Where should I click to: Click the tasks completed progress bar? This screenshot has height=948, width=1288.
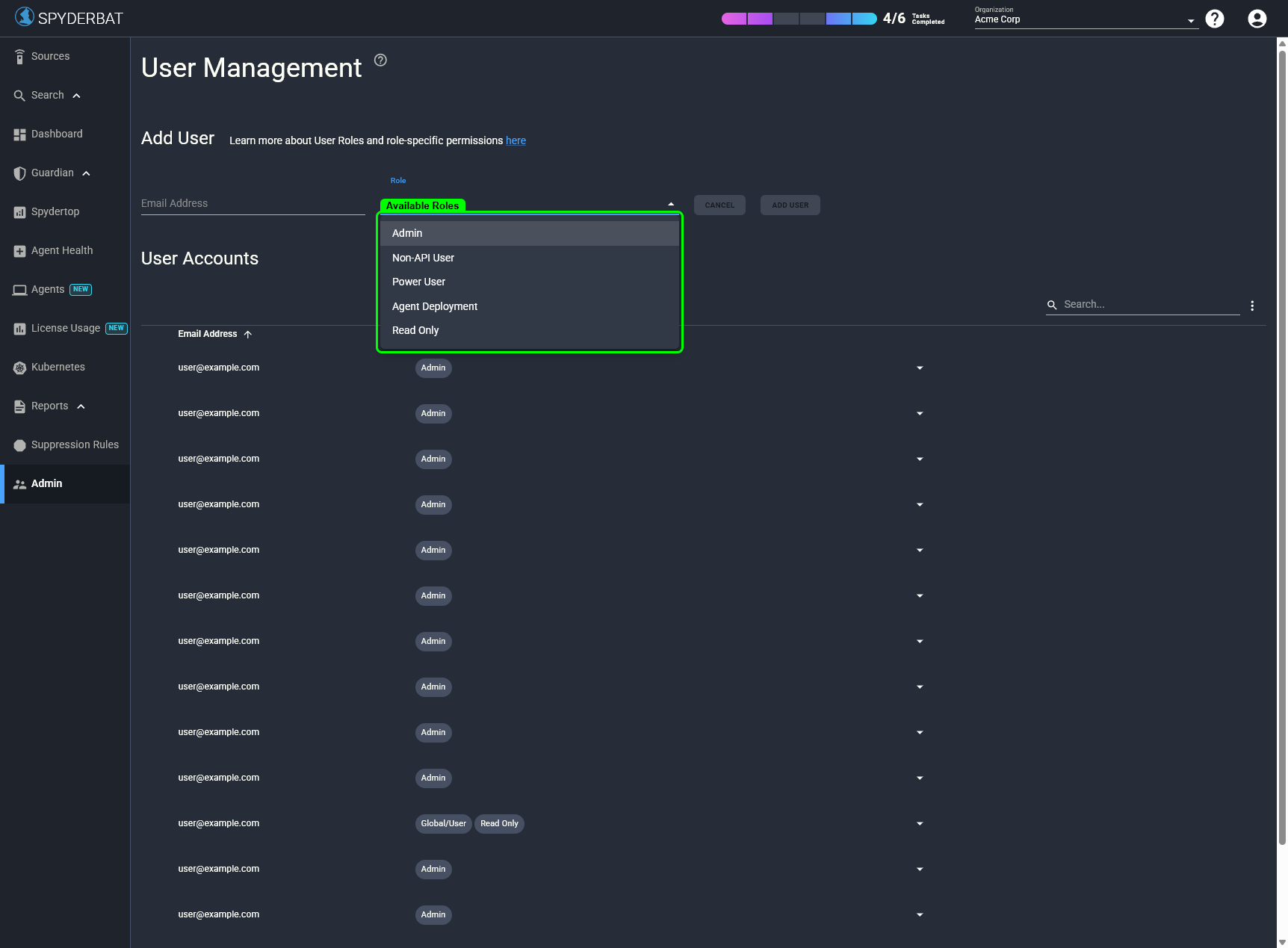(x=797, y=18)
